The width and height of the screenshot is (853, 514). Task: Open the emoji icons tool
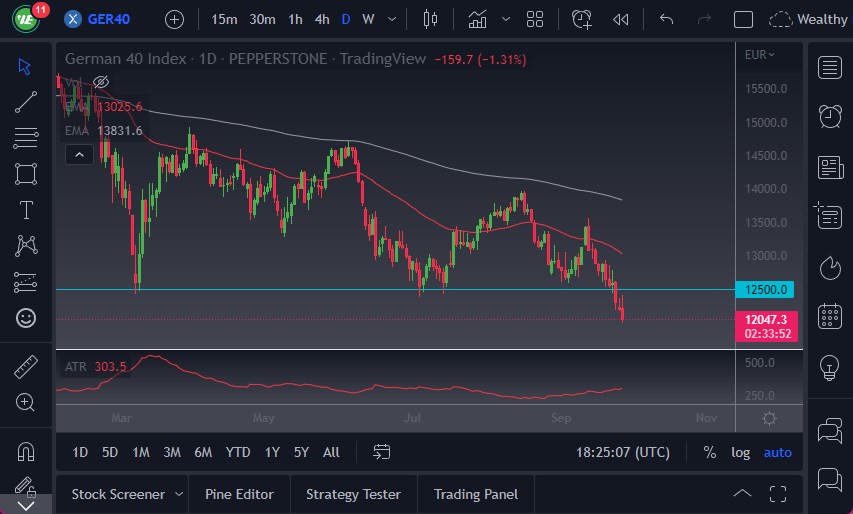(x=26, y=318)
